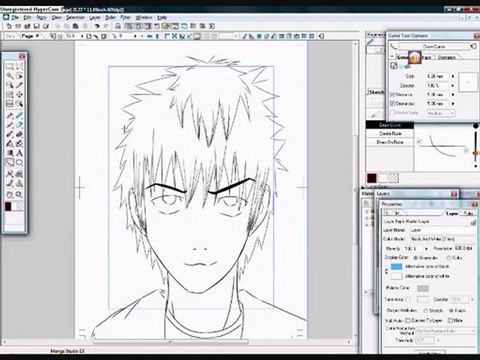Viewport: 480px width, 360px height.
Task: Expand the arrow next to Size field
Action: tap(453, 76)
